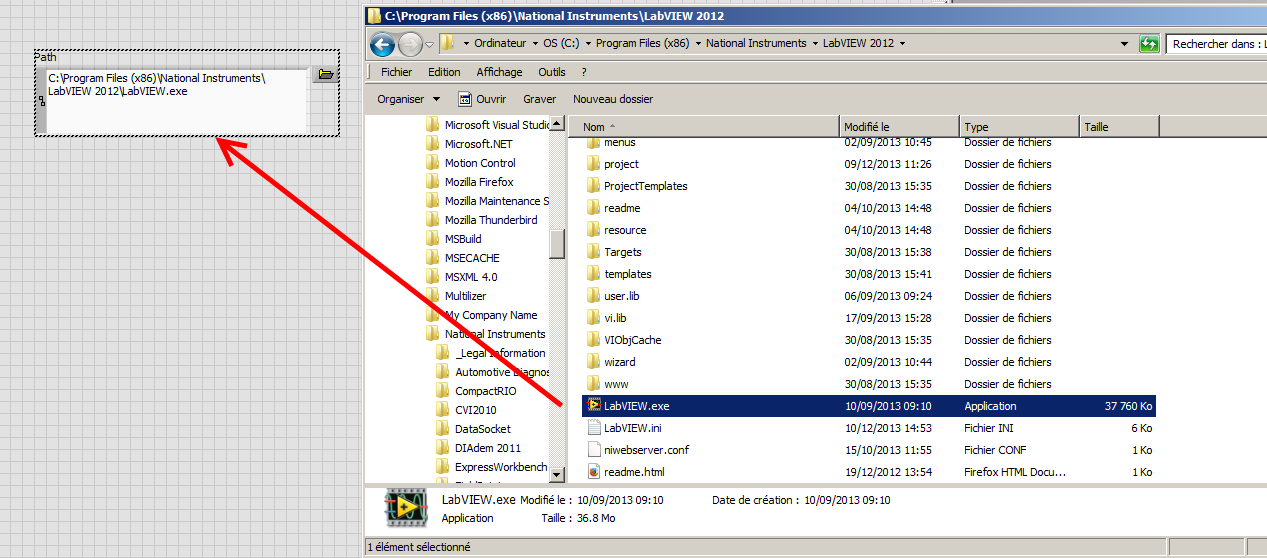Open the ? help menu
Screen dimensions: 1267x558
584,72
